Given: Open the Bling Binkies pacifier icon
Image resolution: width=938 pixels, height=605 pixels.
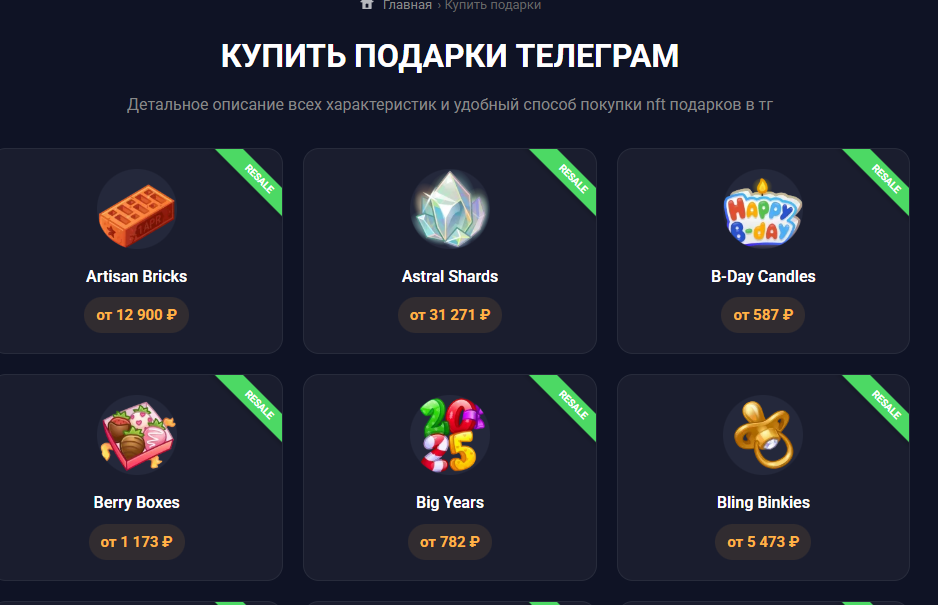Looking at the screenshot, I should [763, 435].
